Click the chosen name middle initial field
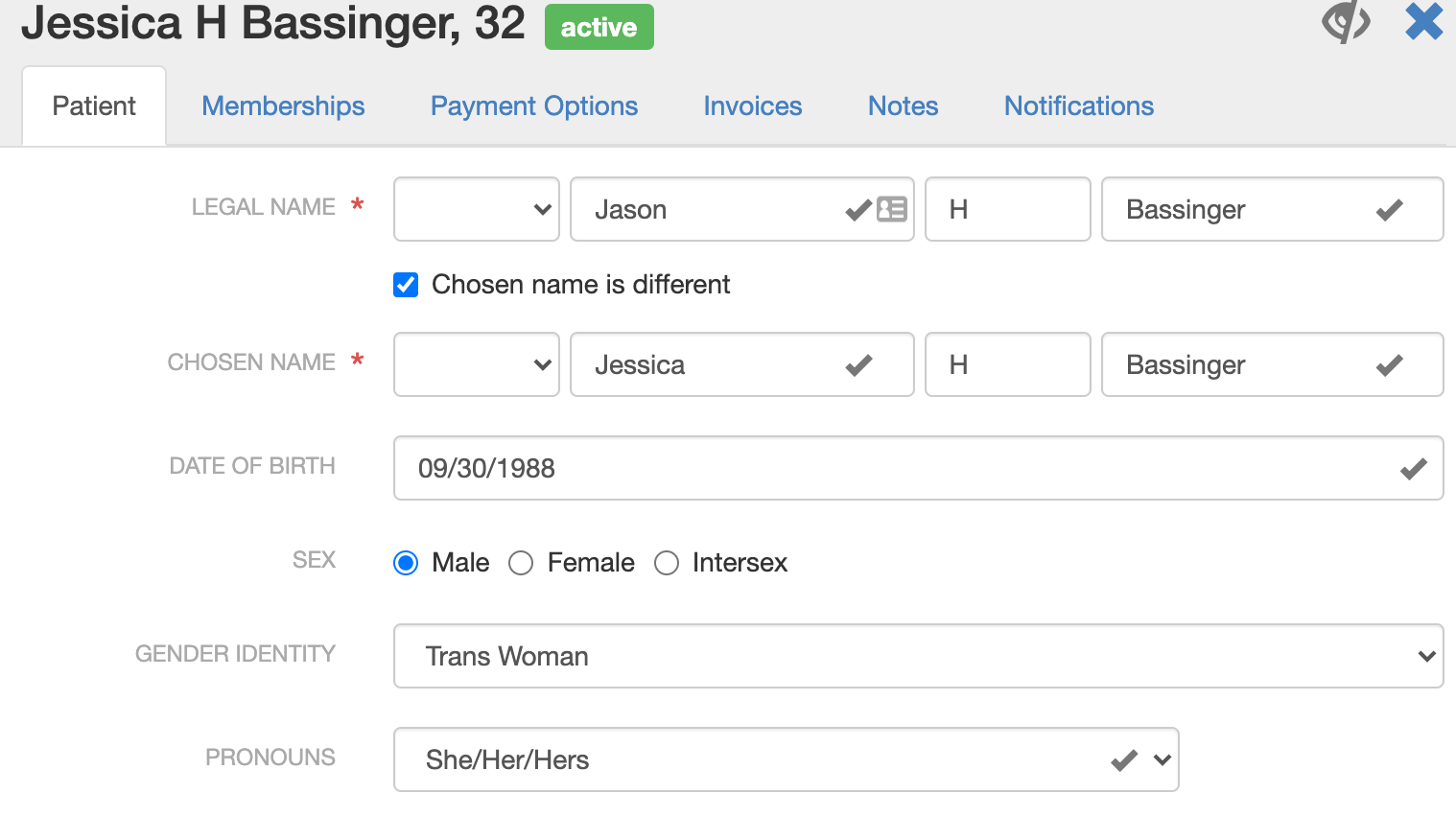This screenshot has width=1456, height=817. pyautogui.click(x=1008, y=364)
